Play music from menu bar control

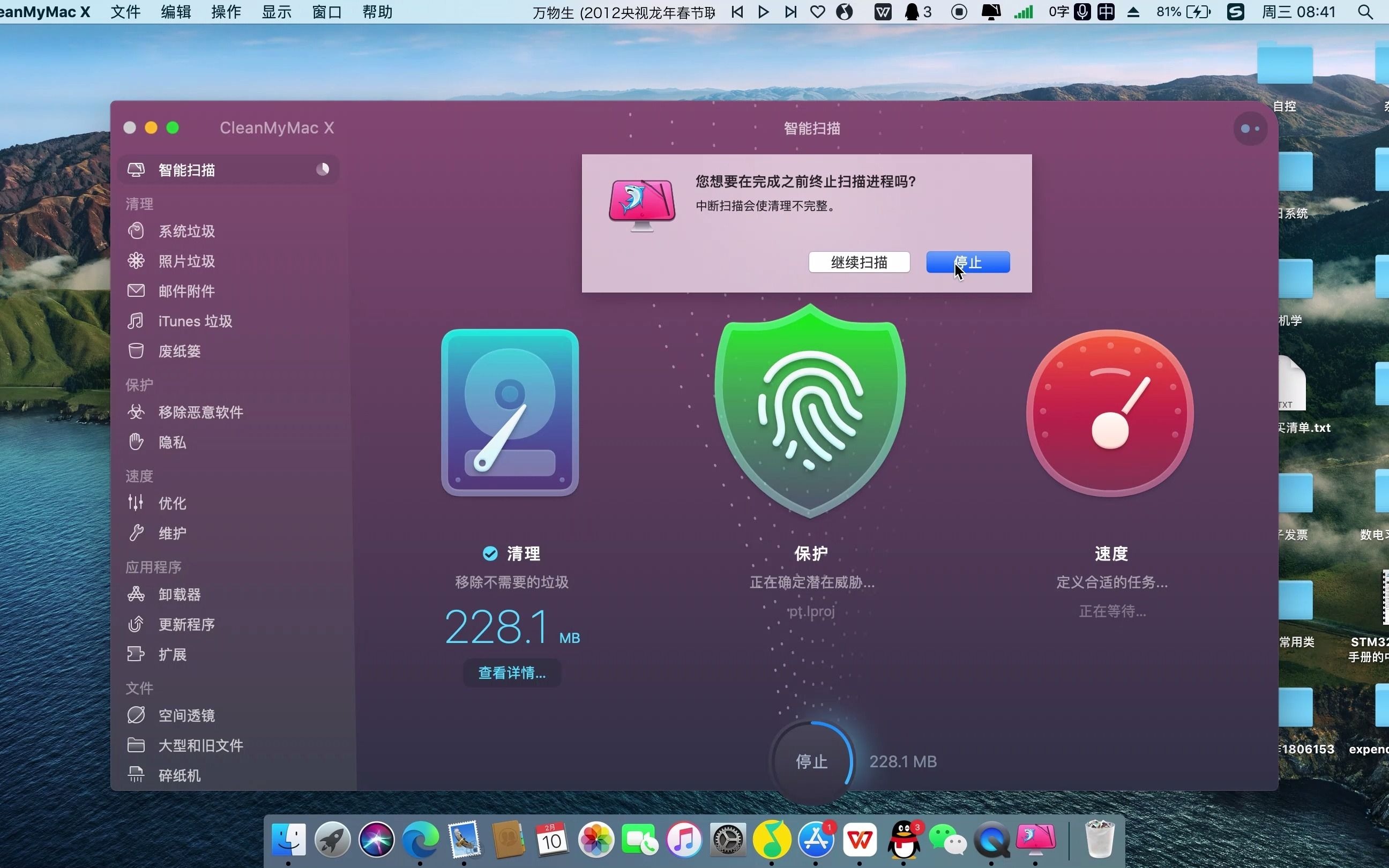pyautogui.click(x=764, y=11)
